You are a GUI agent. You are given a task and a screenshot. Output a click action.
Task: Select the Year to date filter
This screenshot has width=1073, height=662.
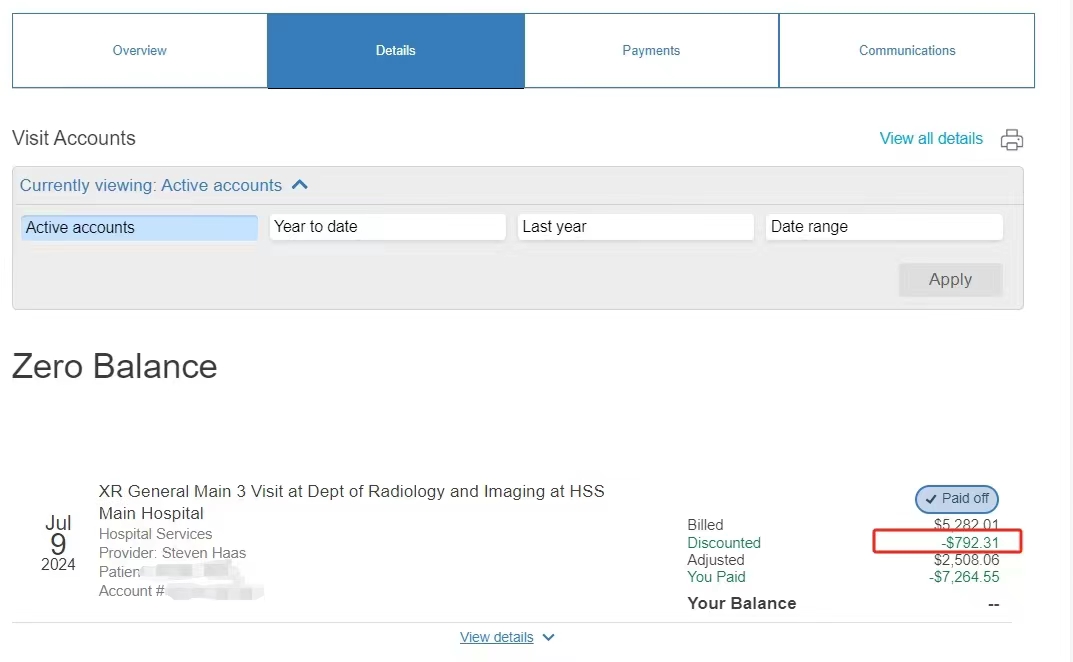[x=387, y=227]
